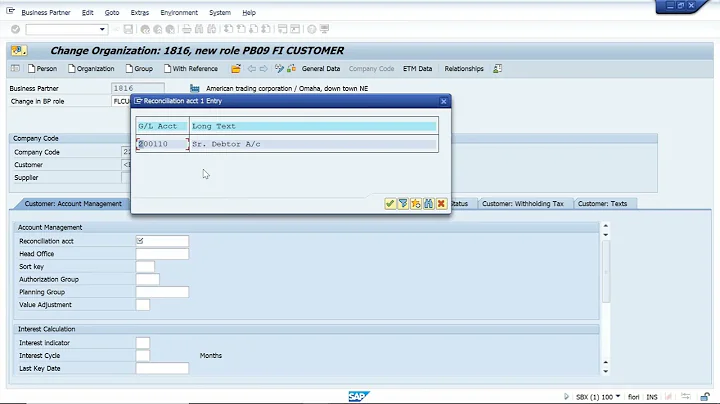Switch to Customer: Texts tab
The width and height of the screenshot is (720, 404).
coord(602,203)
